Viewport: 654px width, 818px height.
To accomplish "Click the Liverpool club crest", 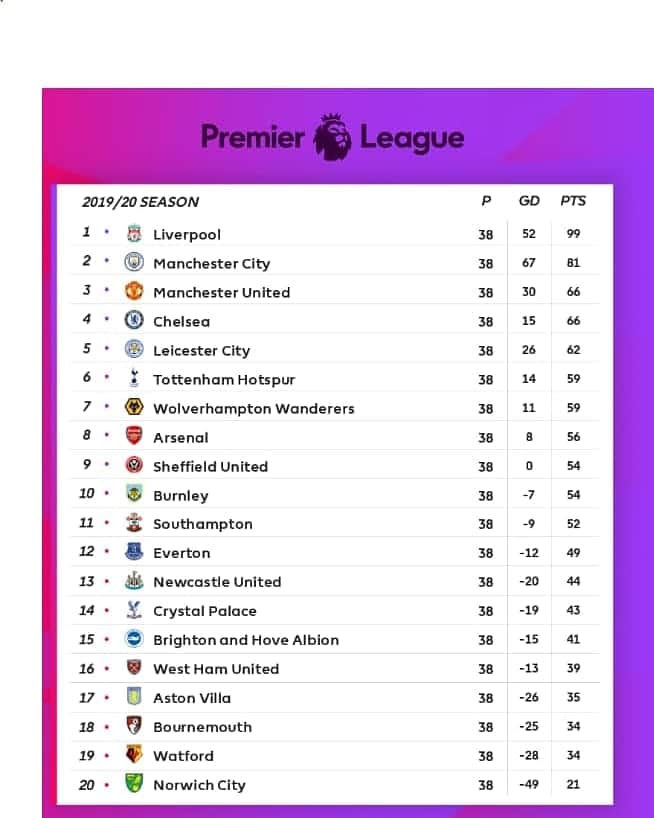I will tap(134, 234).
